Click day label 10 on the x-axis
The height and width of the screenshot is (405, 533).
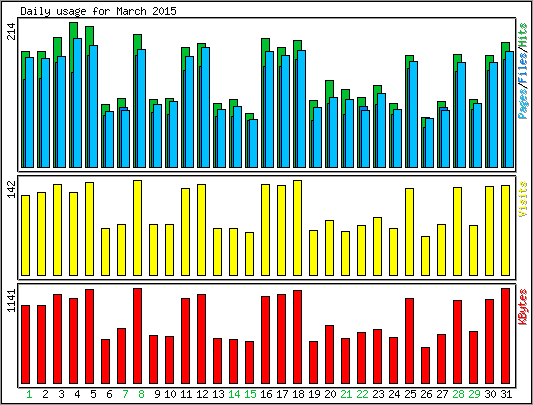click(170, 394)
